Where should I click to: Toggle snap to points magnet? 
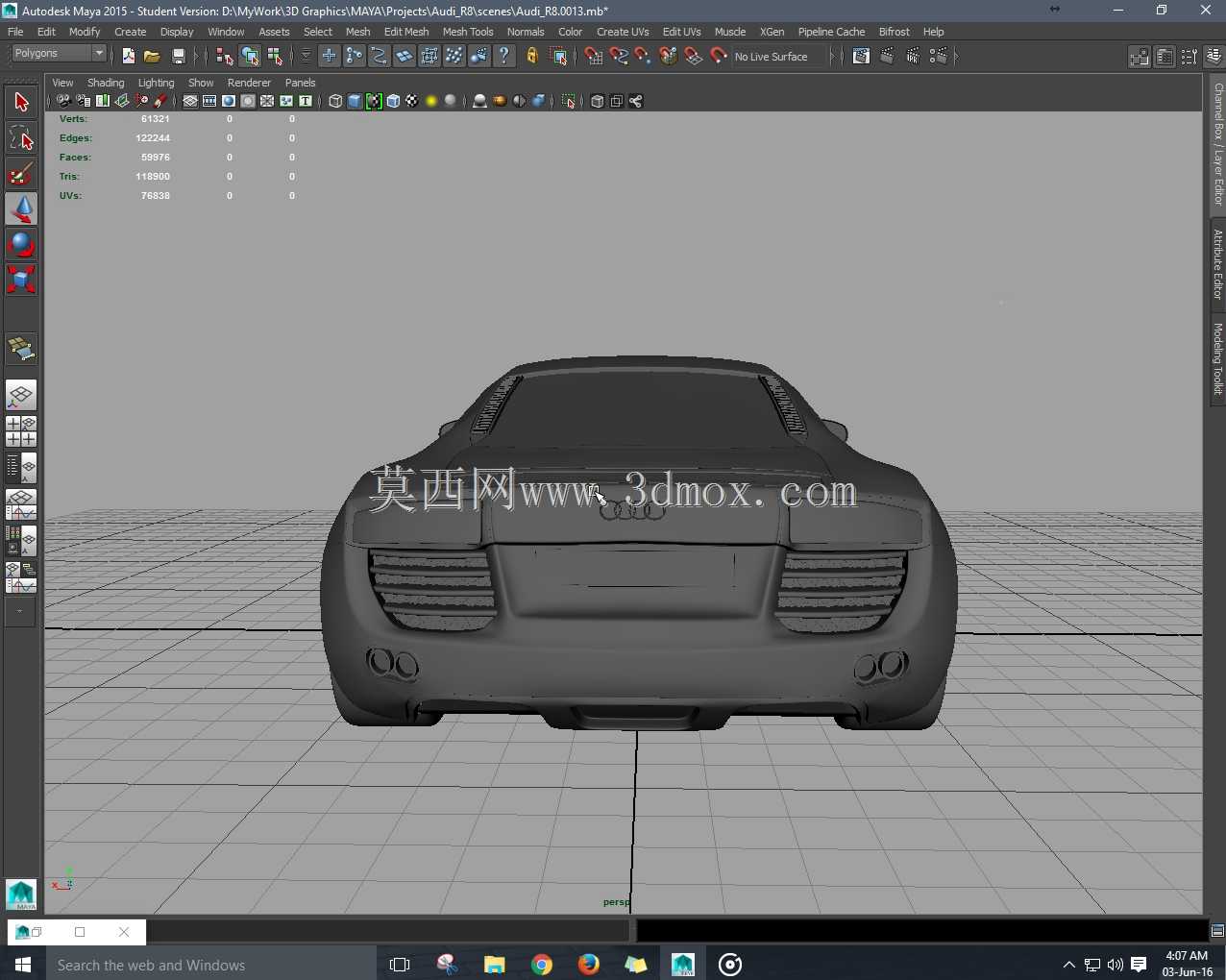pos(644,57)
